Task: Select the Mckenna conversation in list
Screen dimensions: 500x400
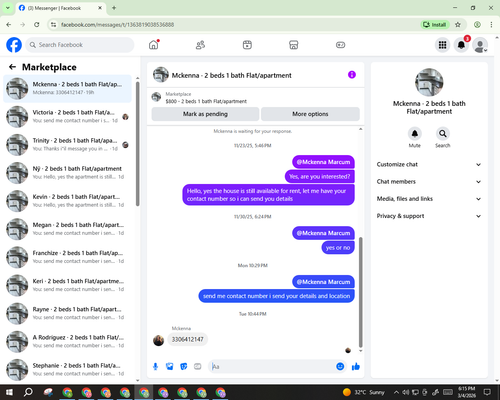Action: pyautogui.click(x=68, y=88)
